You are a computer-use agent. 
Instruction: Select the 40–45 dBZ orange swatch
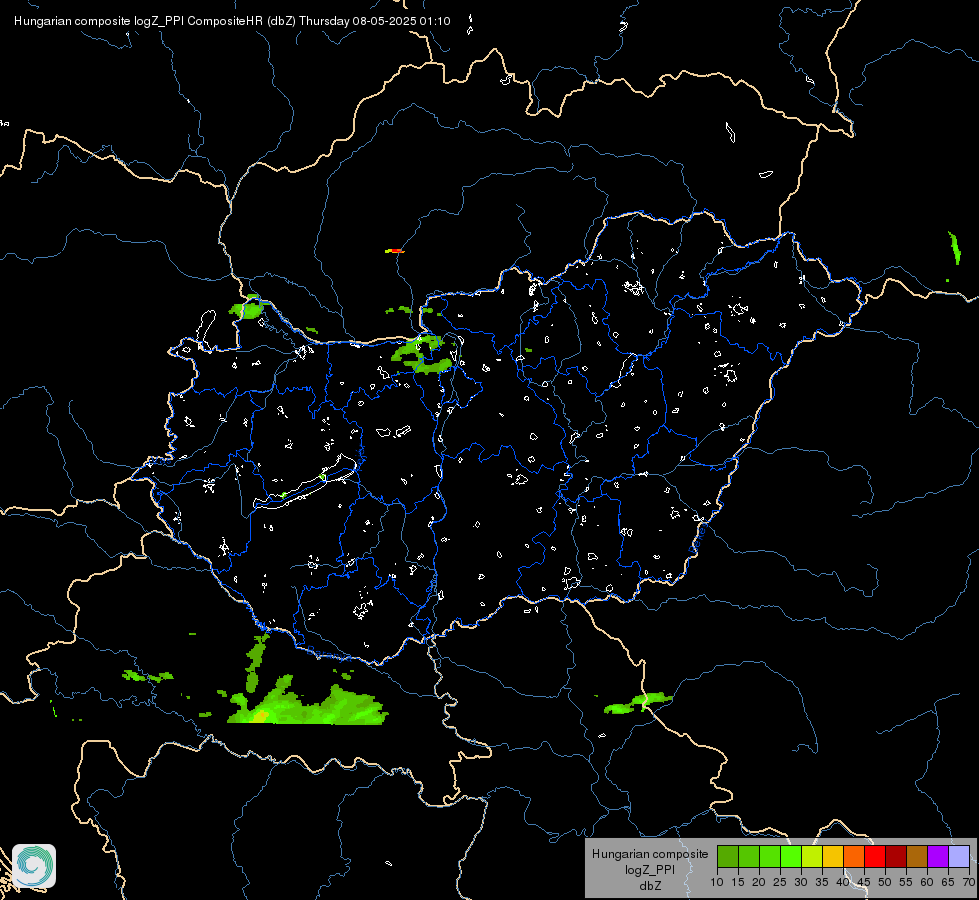click(854, 856)
